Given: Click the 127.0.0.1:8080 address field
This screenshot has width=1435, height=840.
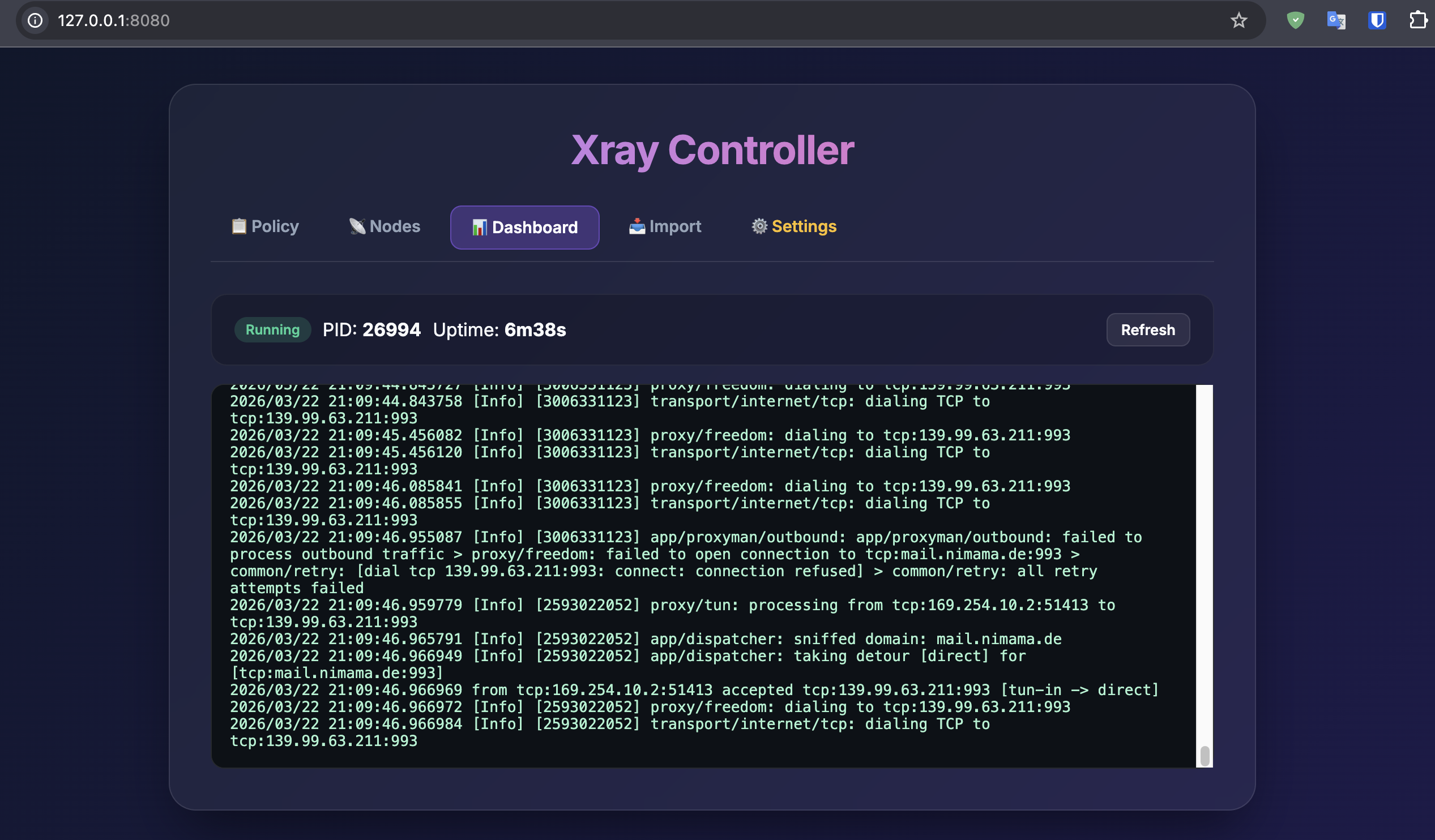Looking at the screenshot, I should (114, 20).
